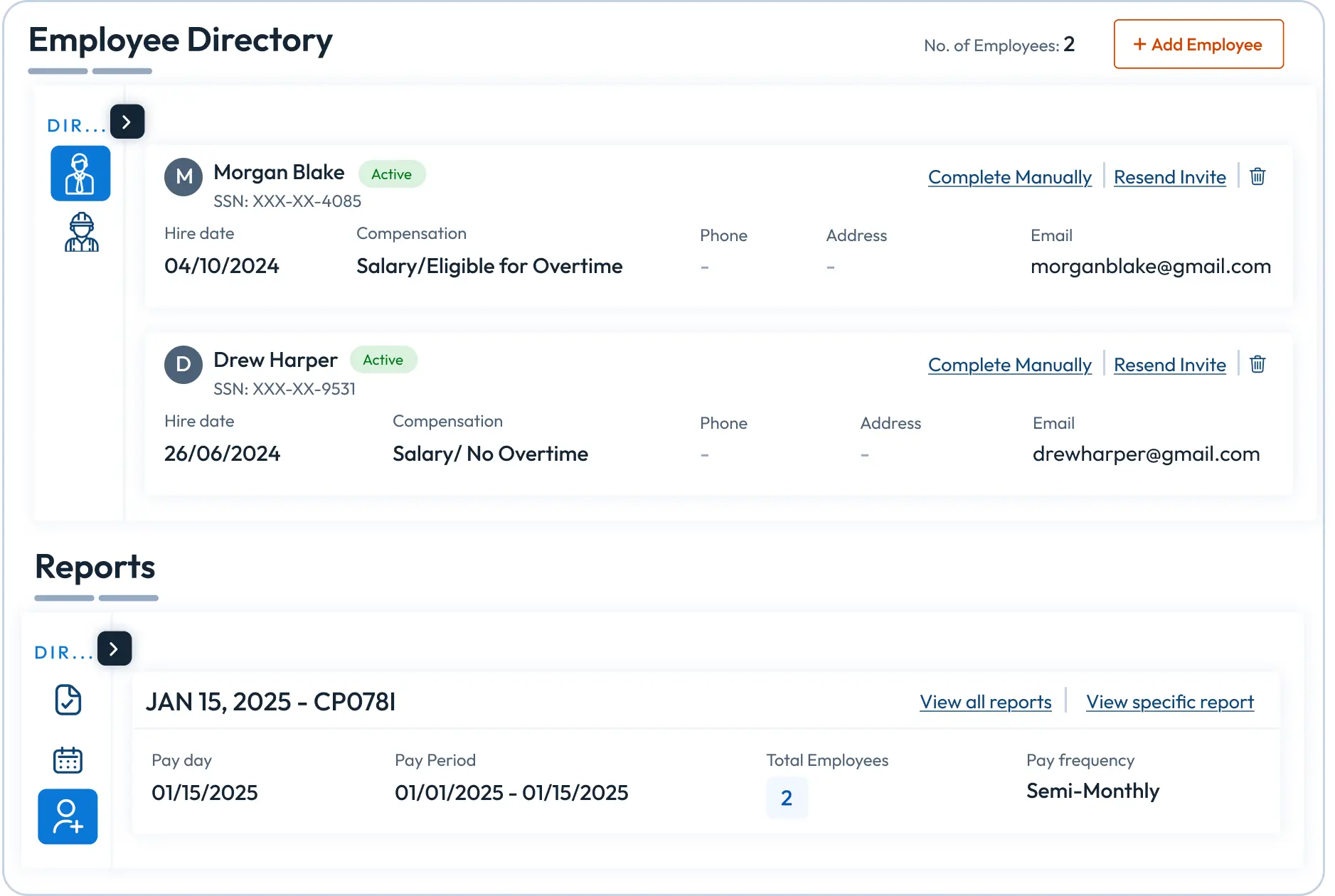Click the D avatar for Drew Harper
This screenshot has height=896, width=1335.
[184, 365]
